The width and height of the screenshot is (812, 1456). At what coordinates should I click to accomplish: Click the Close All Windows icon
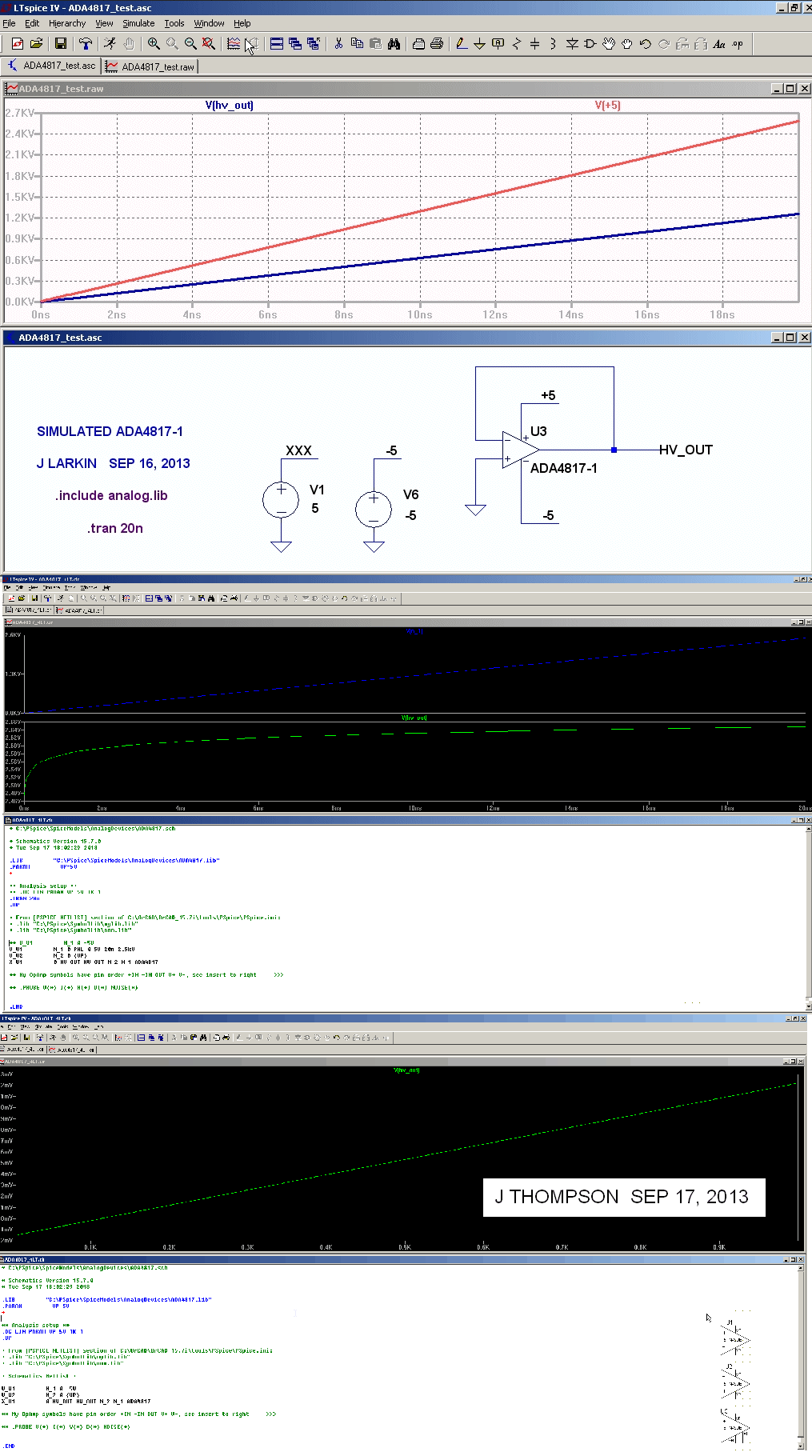pyautogui.click(x=314, y=44)
